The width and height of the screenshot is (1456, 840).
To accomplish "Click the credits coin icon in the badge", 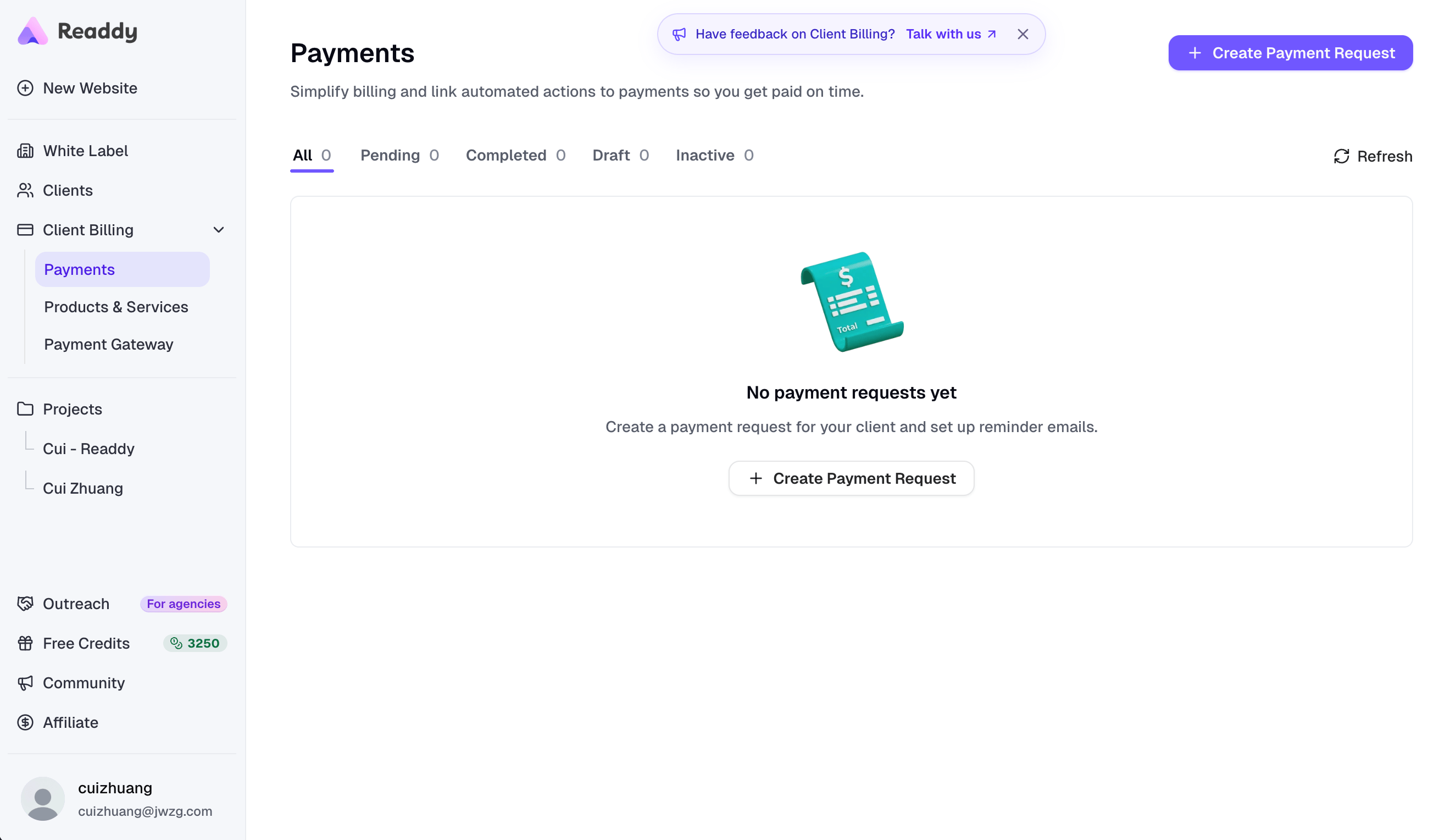I will pyautogui.click(x=176, y=643).
